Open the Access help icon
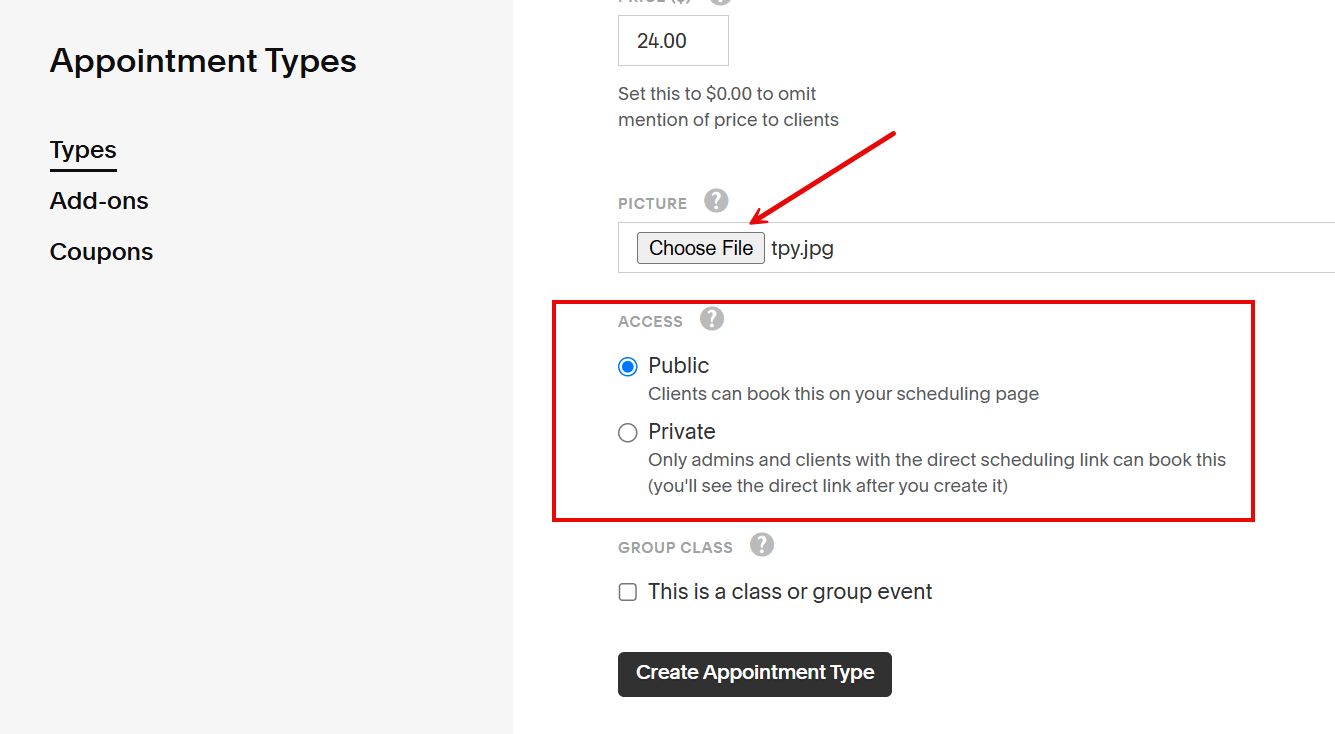 pos(712,319)
